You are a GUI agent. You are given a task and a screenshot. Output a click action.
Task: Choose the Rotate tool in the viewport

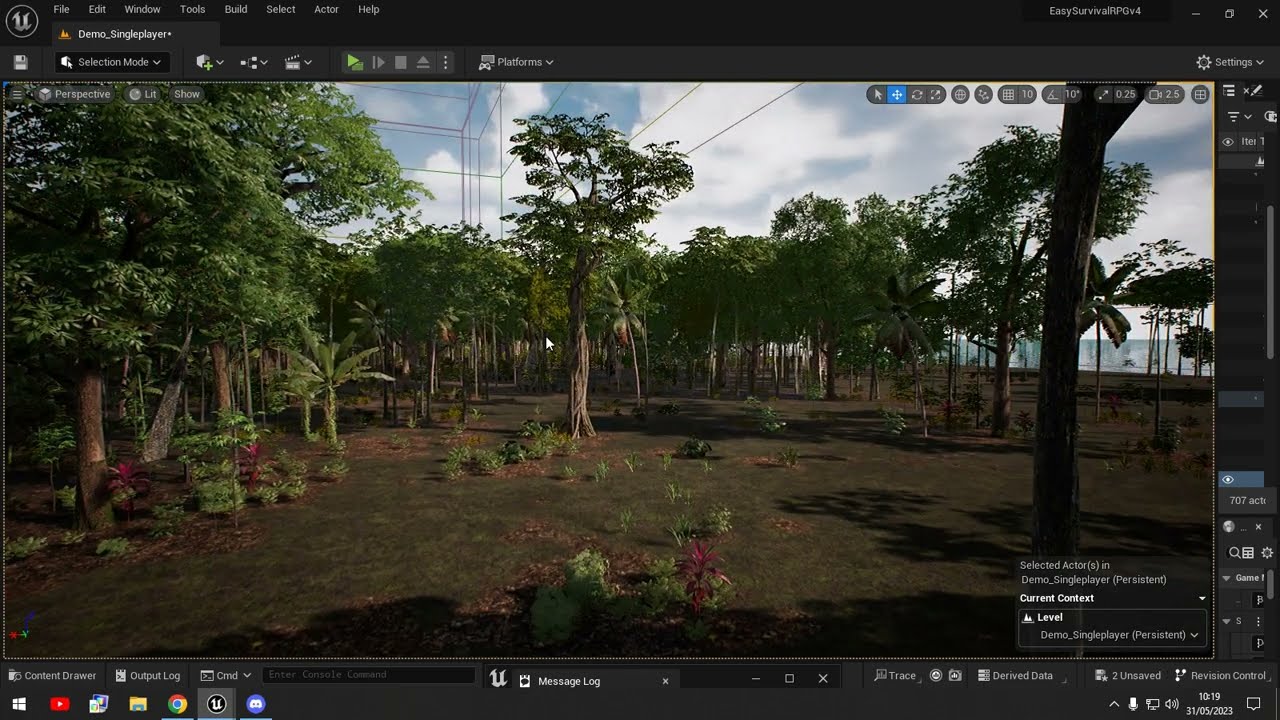(x=917, y=94)
